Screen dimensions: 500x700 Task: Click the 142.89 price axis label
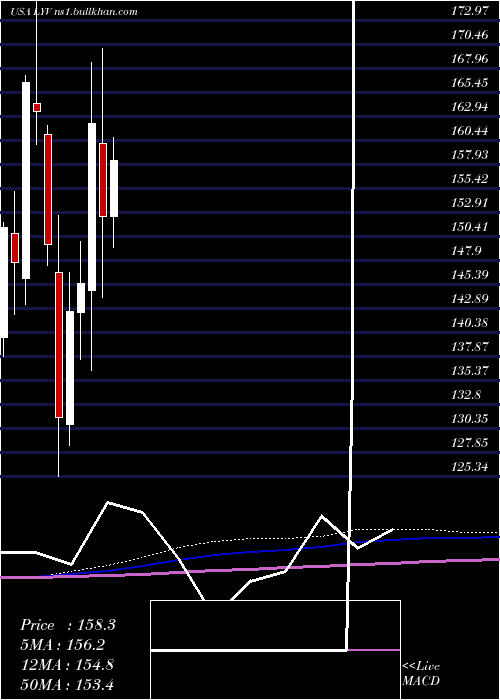pos(471,299)
